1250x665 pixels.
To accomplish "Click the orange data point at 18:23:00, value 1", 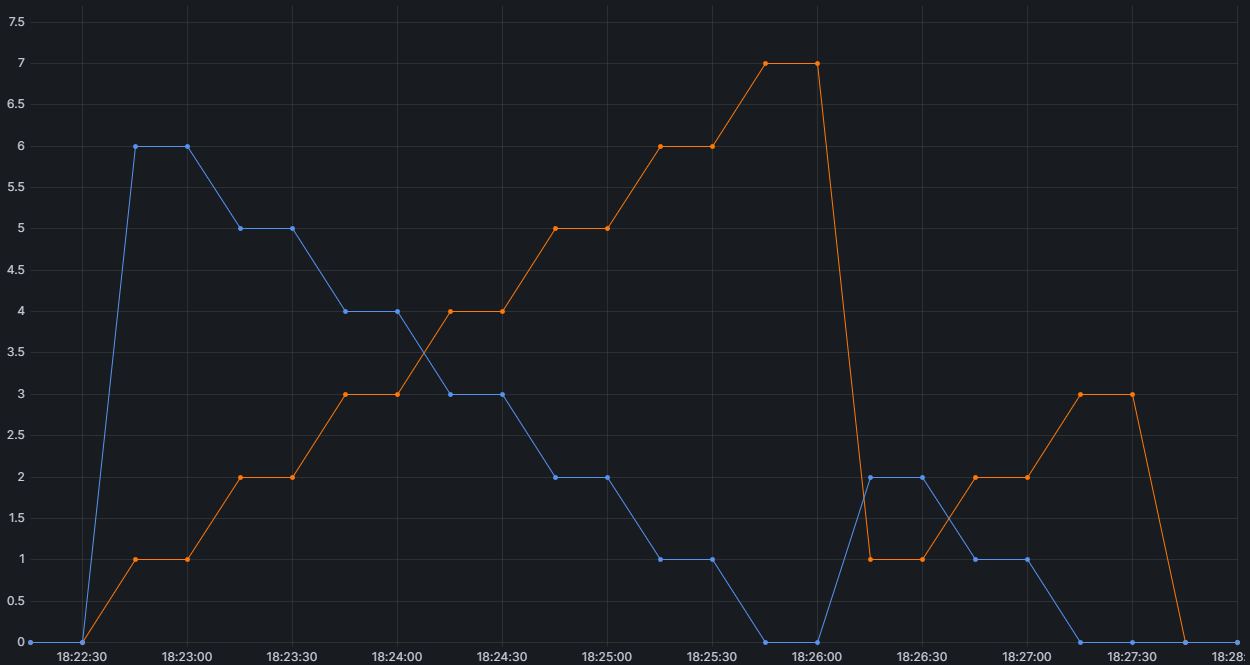I will coord(187,559).
